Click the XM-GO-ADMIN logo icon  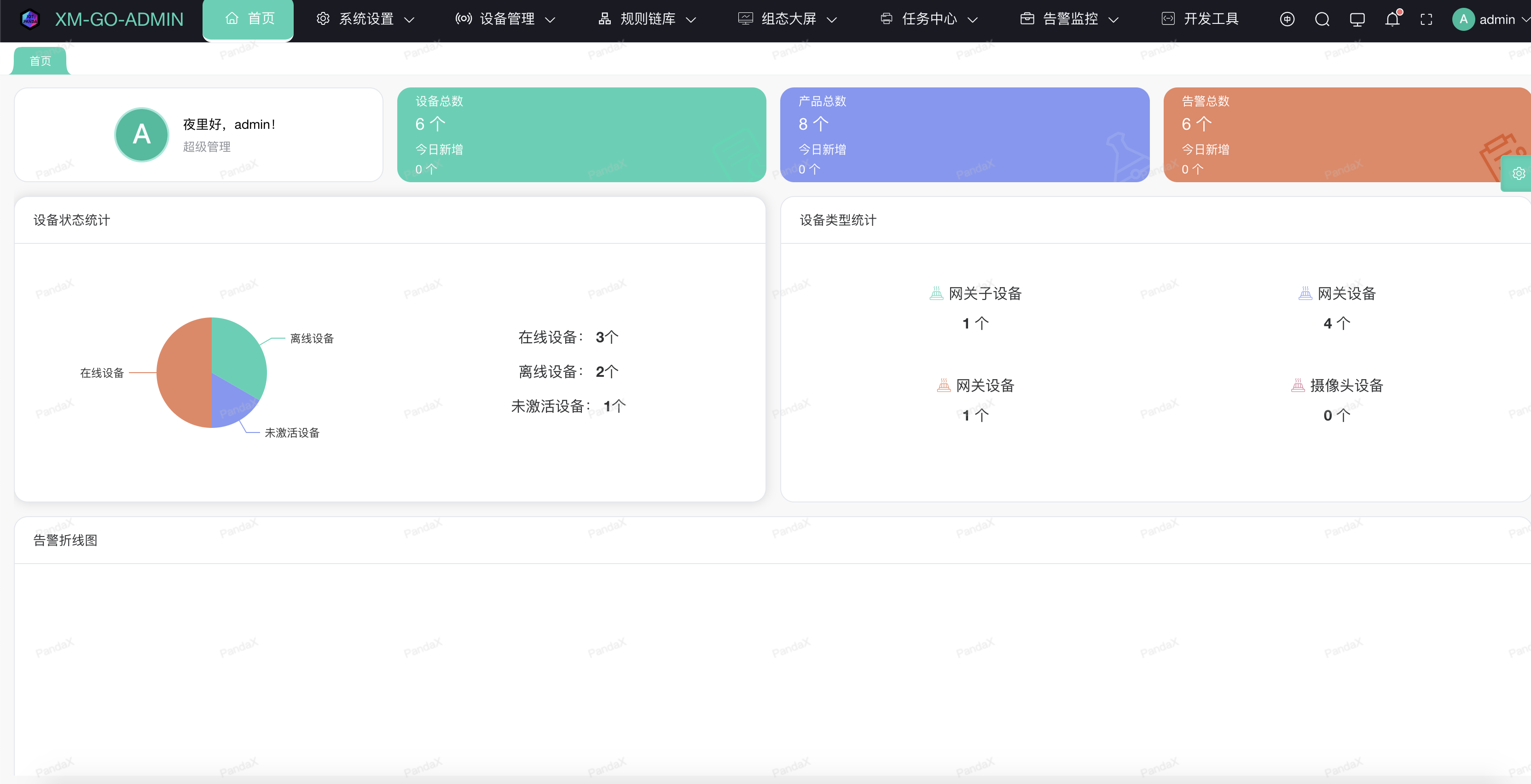(30, 19)
